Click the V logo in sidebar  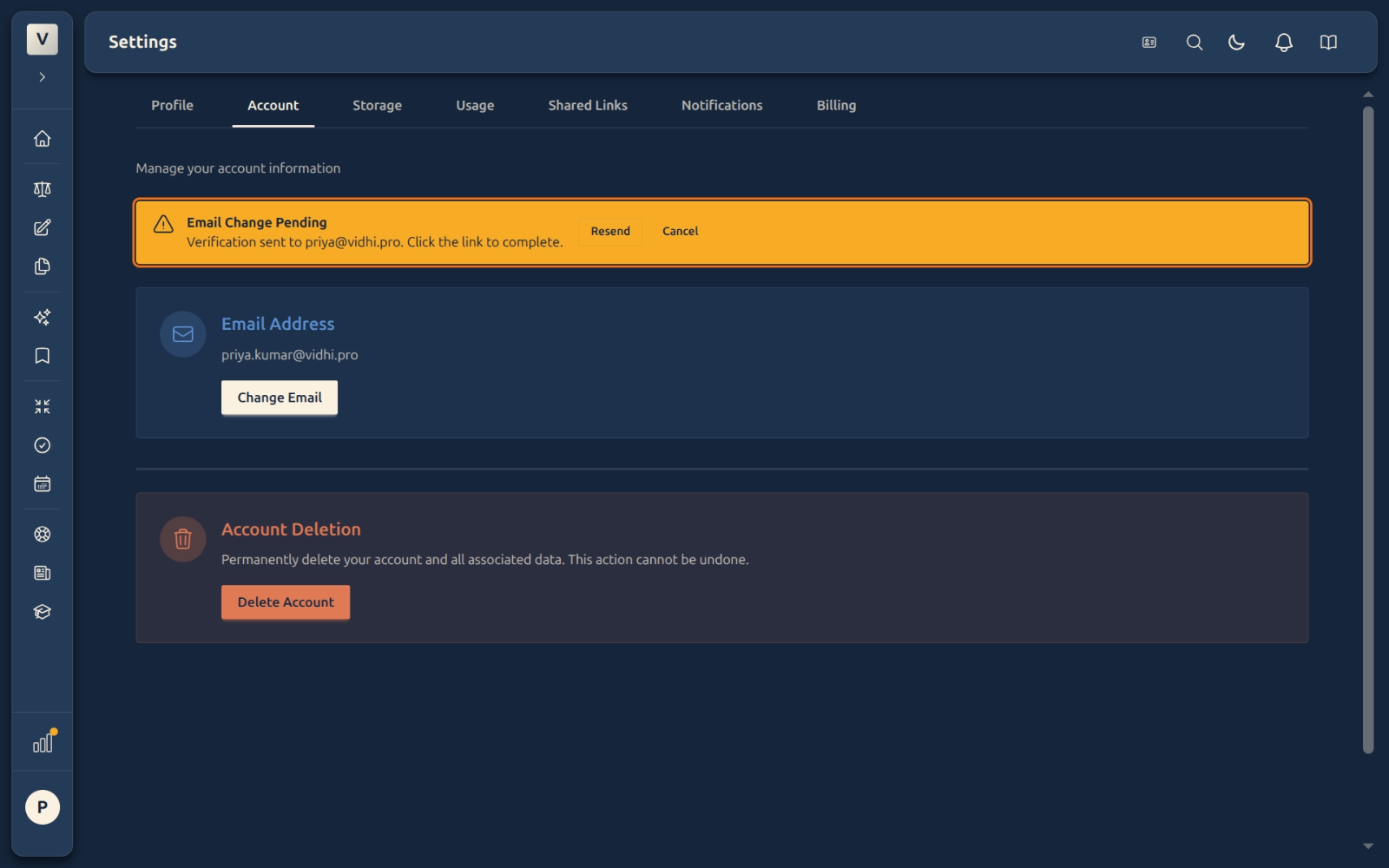click(42, 39)
